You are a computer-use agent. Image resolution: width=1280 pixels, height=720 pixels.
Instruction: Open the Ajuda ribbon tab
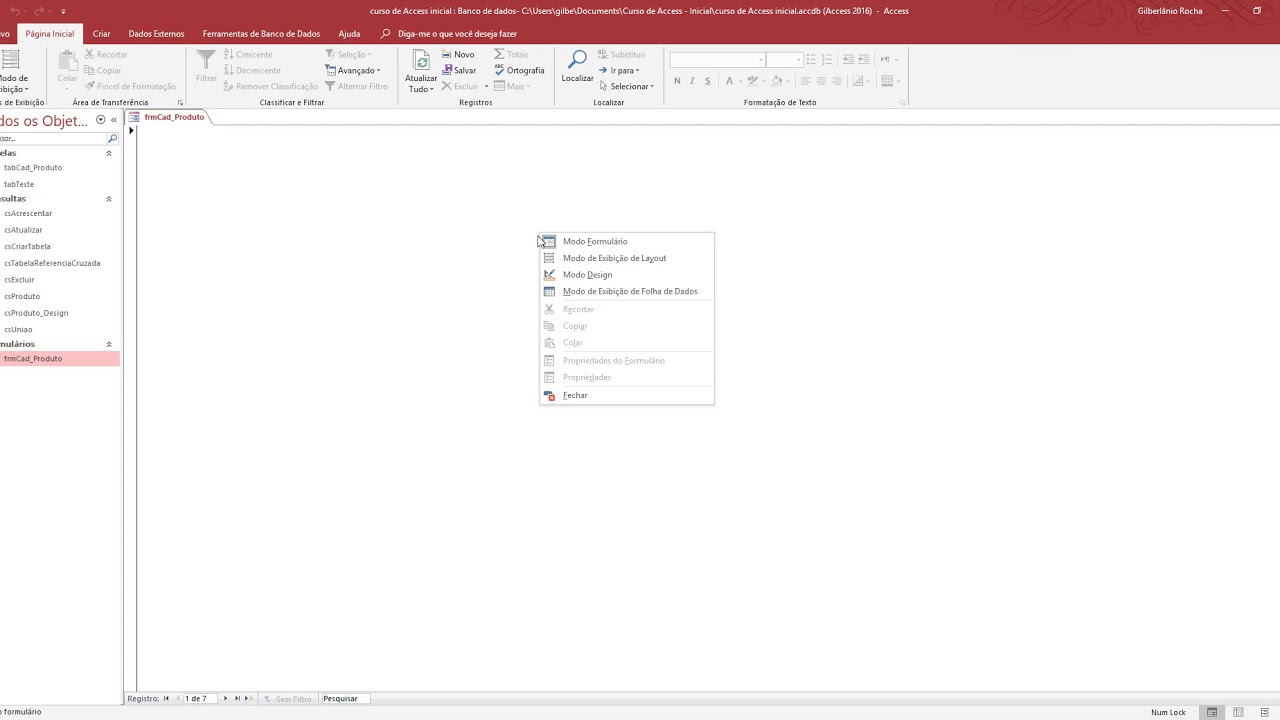coord(349,34)
